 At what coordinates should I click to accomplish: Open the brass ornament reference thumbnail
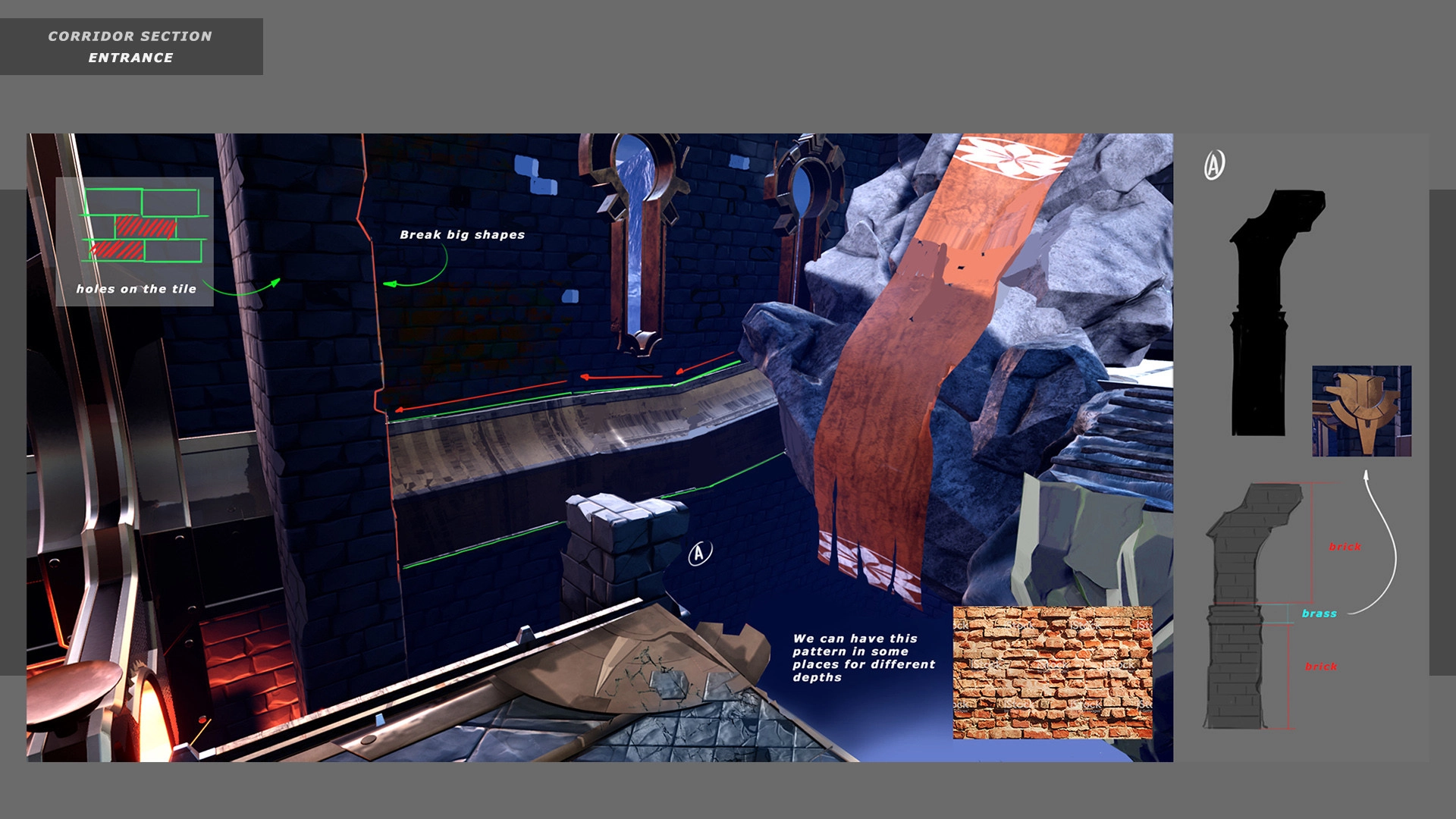coord(1361,411)
